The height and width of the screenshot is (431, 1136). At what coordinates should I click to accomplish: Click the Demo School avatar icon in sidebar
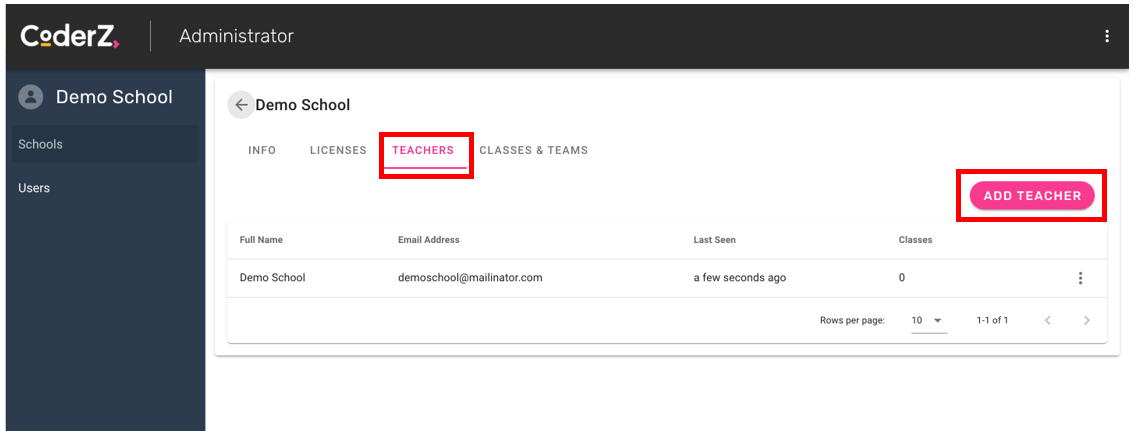[x=32, y=97]
